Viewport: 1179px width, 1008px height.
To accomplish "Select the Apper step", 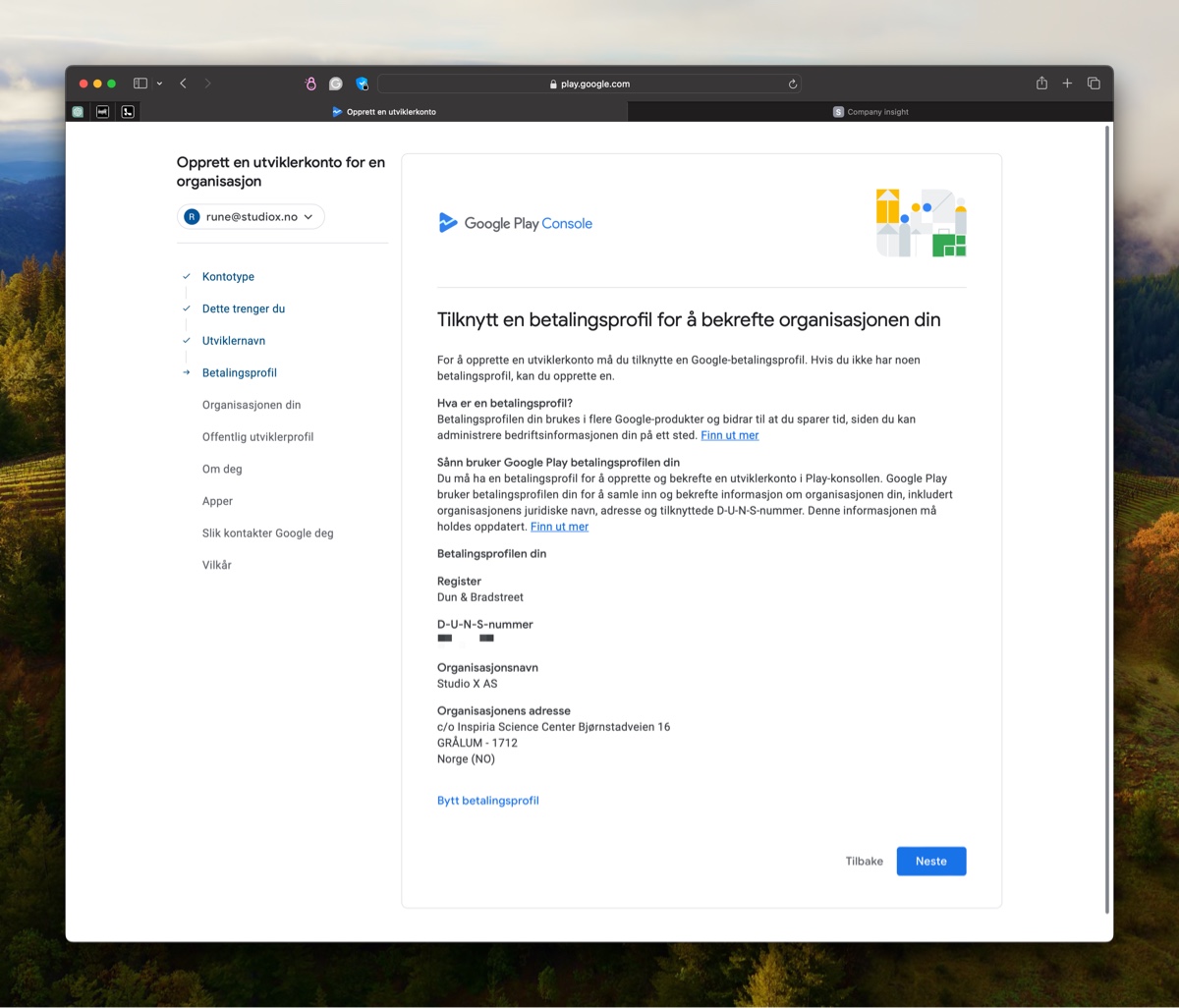I will click(217, 501).
